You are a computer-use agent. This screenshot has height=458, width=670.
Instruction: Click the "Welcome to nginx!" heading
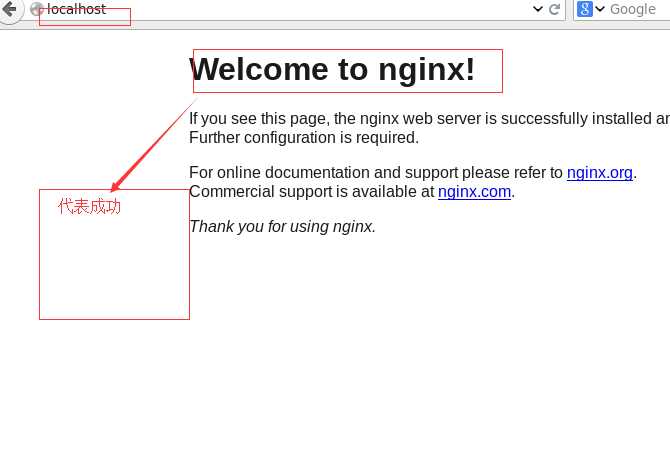tap(332, 70)
